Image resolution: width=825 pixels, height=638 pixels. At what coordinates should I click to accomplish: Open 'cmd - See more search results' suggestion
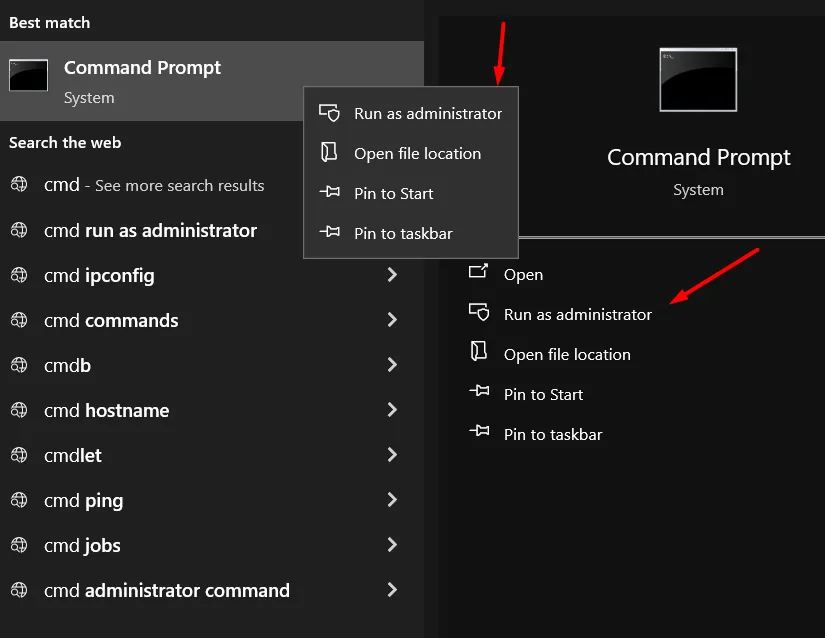point(154,185)
